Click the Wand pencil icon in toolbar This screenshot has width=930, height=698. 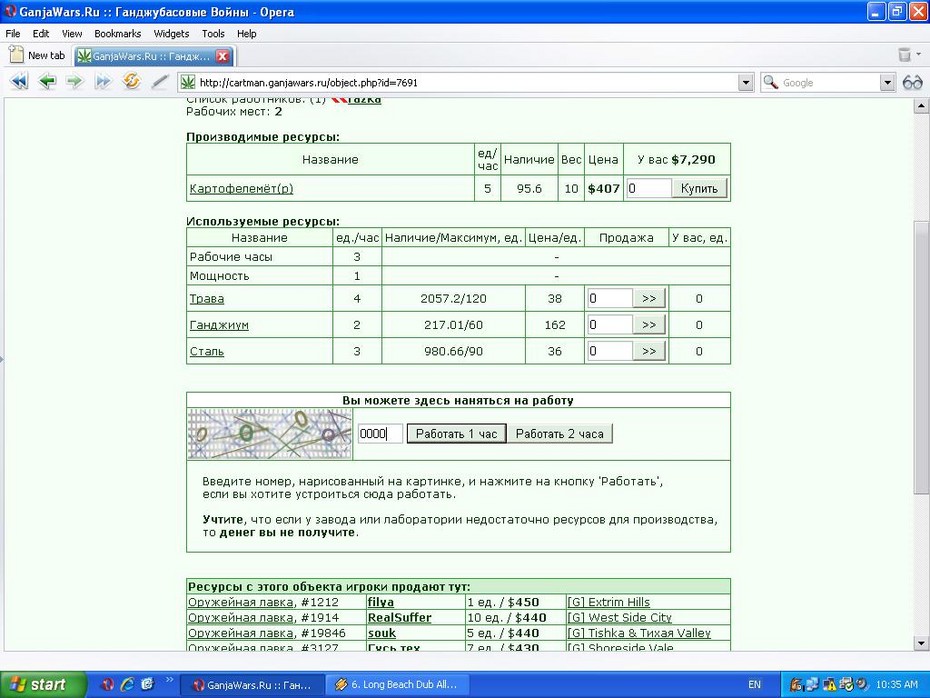[160, 81]
